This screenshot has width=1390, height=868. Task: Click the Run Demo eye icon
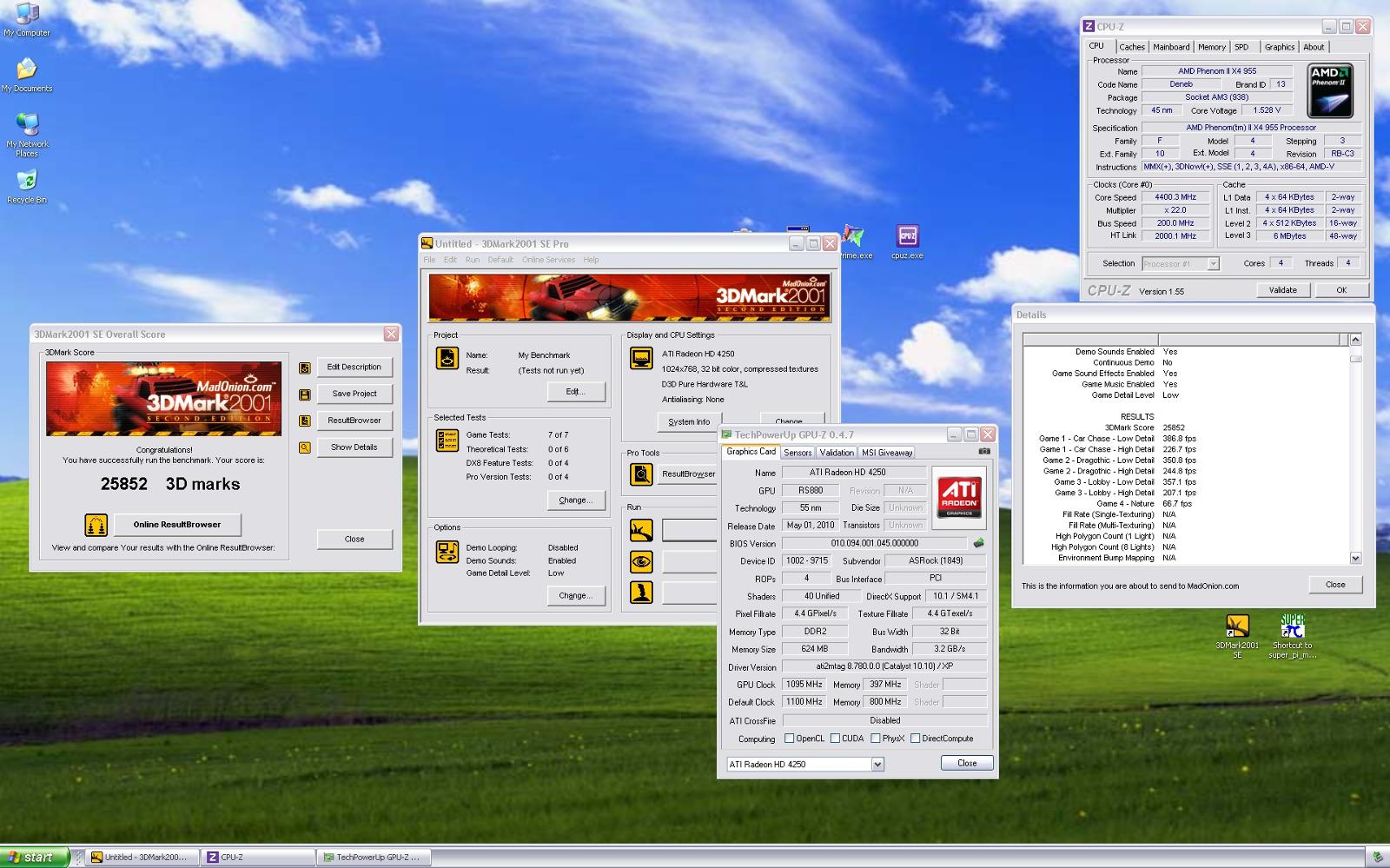(x=641, y=561)
